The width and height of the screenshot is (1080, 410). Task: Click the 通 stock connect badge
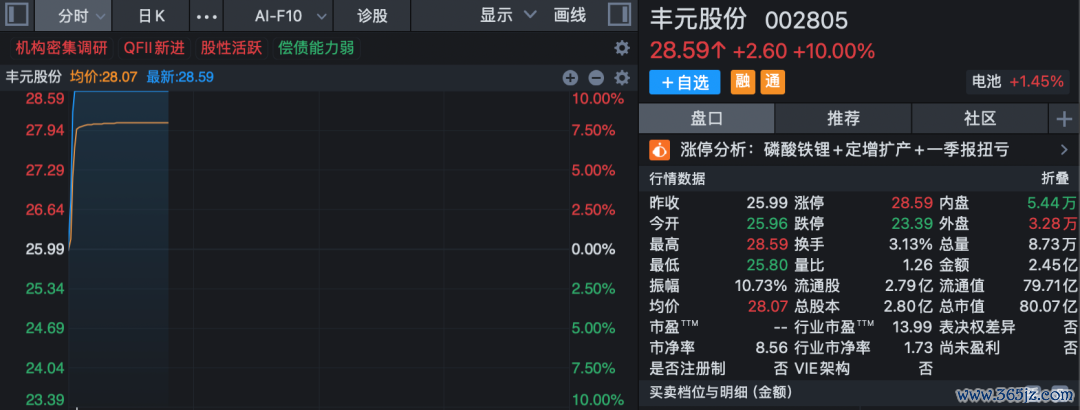tap(773, 82)
